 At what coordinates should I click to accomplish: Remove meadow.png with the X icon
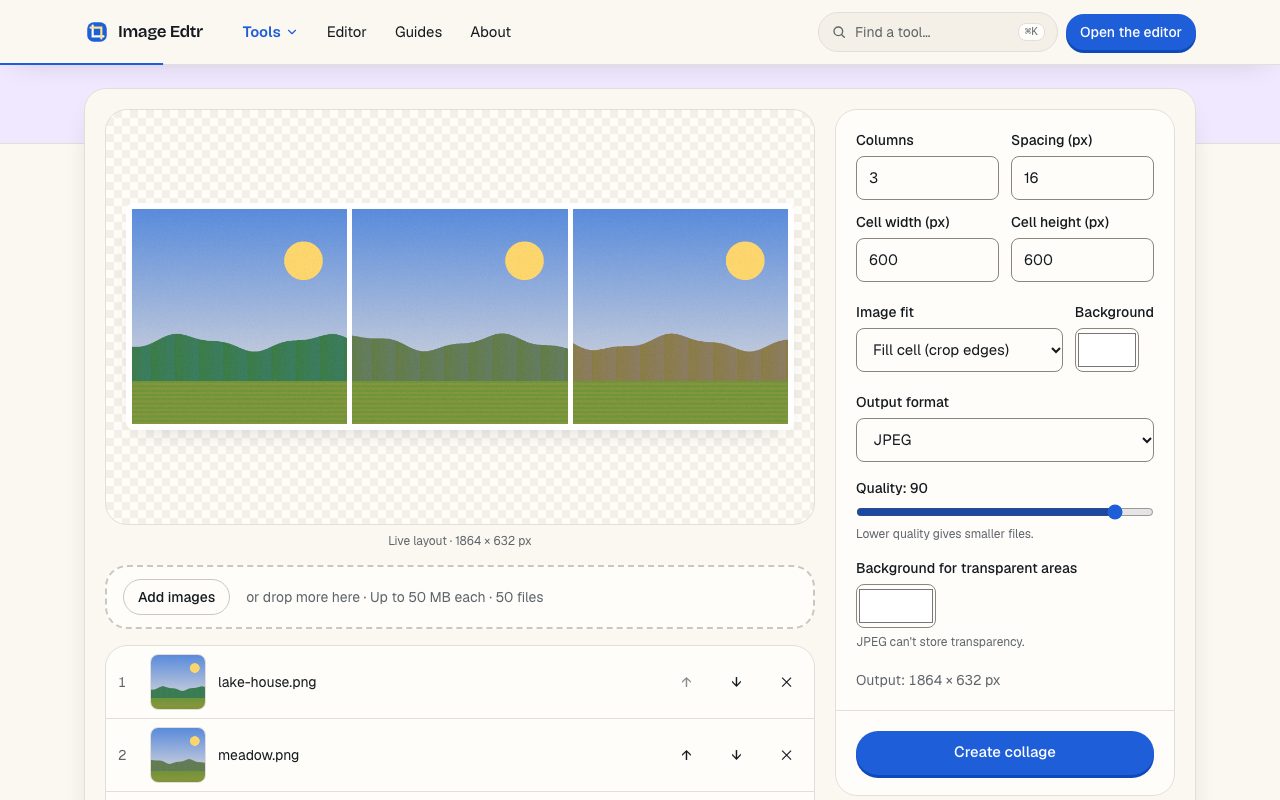click(786, 755)
